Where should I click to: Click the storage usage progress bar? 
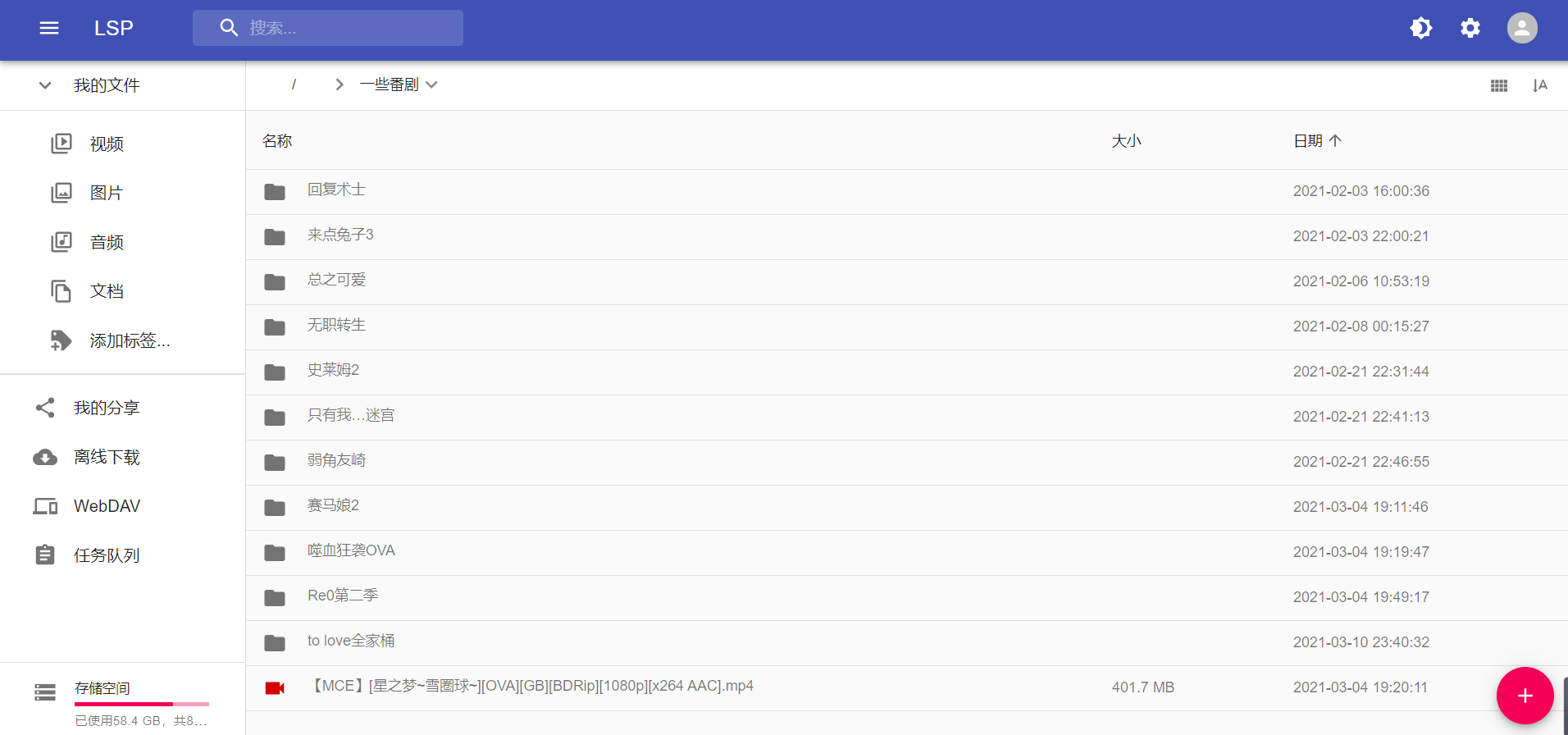tap(142, 704)
